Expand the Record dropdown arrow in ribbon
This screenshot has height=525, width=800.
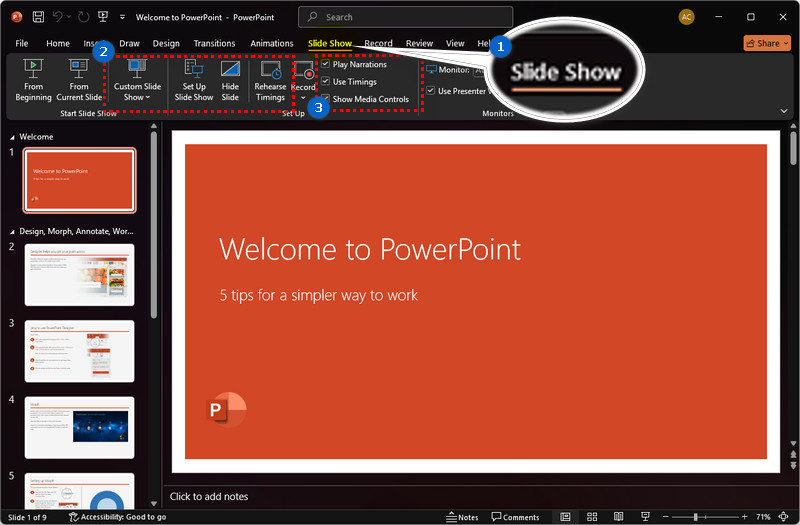pyautogui.click(x=303, y=97)
